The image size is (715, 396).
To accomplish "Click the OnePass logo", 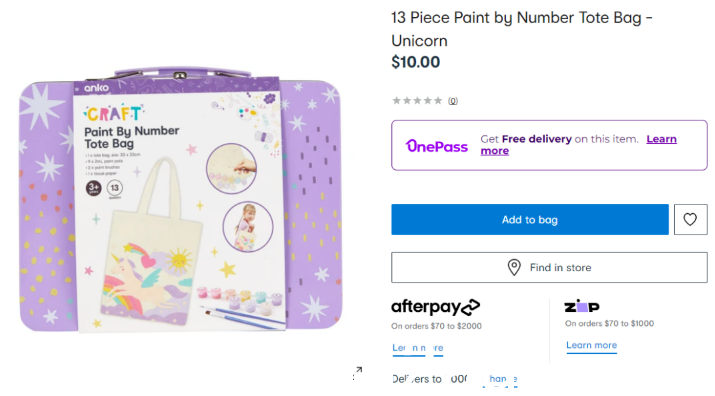I will [x=437, y=146].
